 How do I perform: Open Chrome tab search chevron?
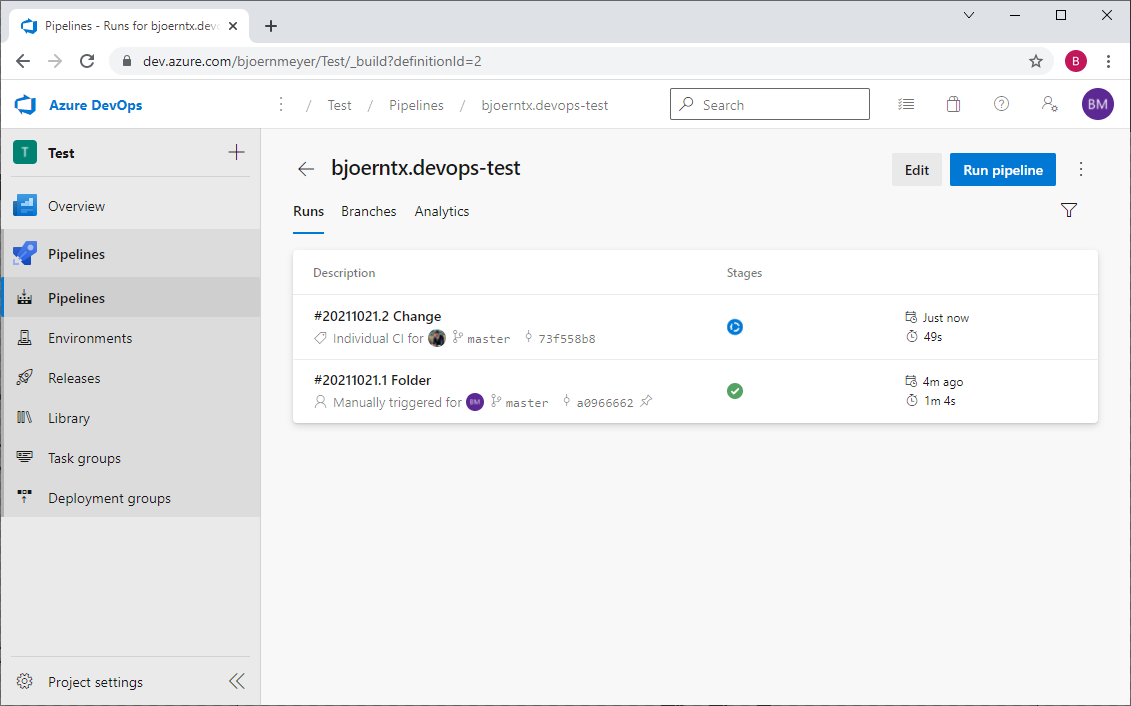coord(969,15)
